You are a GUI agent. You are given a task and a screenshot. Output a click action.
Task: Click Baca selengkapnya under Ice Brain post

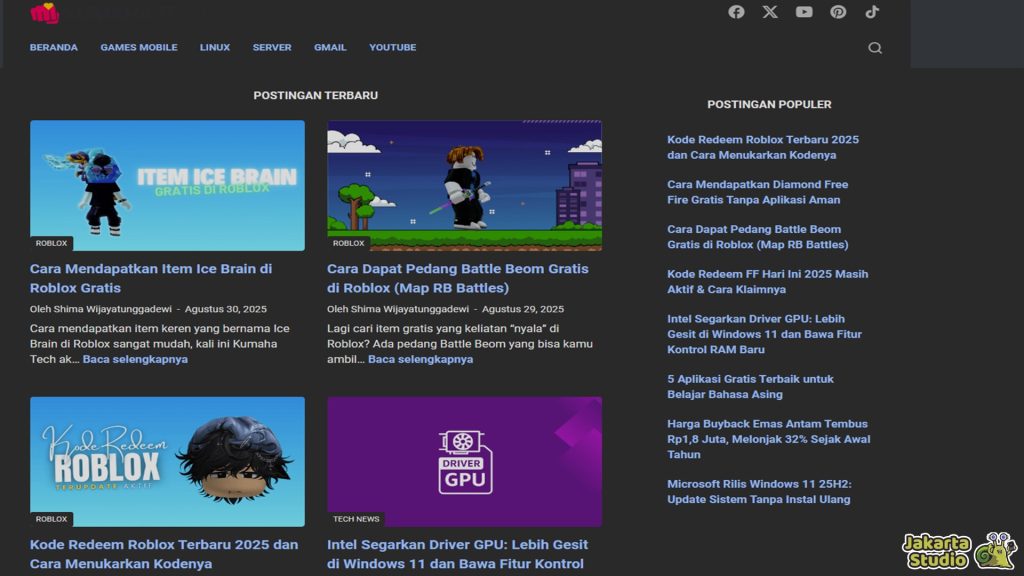(x=135, y=359)
